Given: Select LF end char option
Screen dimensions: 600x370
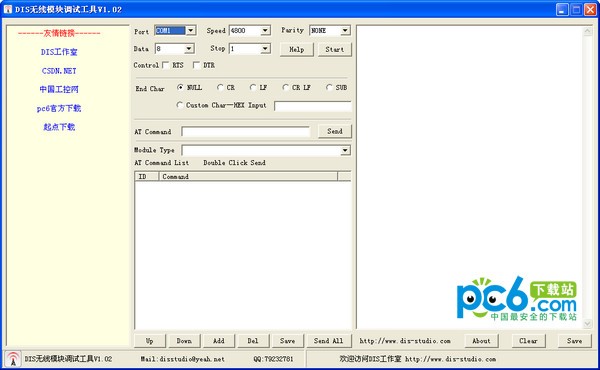Looking at the screenshot, I should point(253,87).
